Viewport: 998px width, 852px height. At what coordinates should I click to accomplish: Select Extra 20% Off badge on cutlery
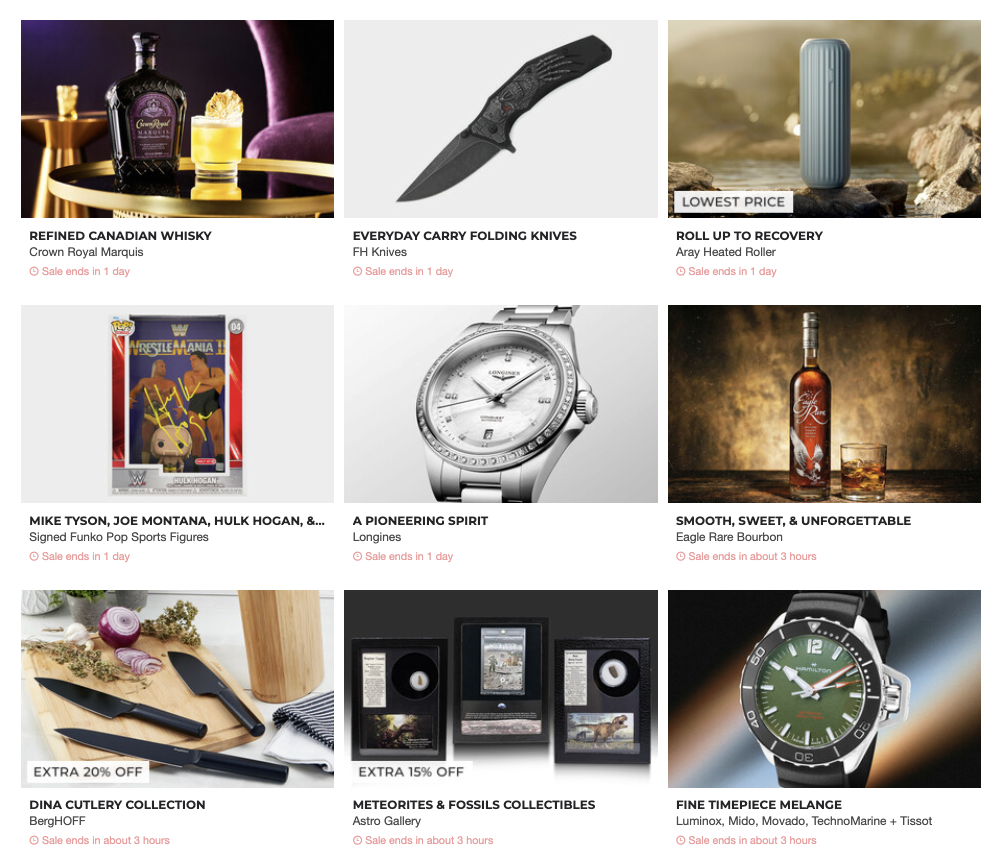tap(88, 772)
